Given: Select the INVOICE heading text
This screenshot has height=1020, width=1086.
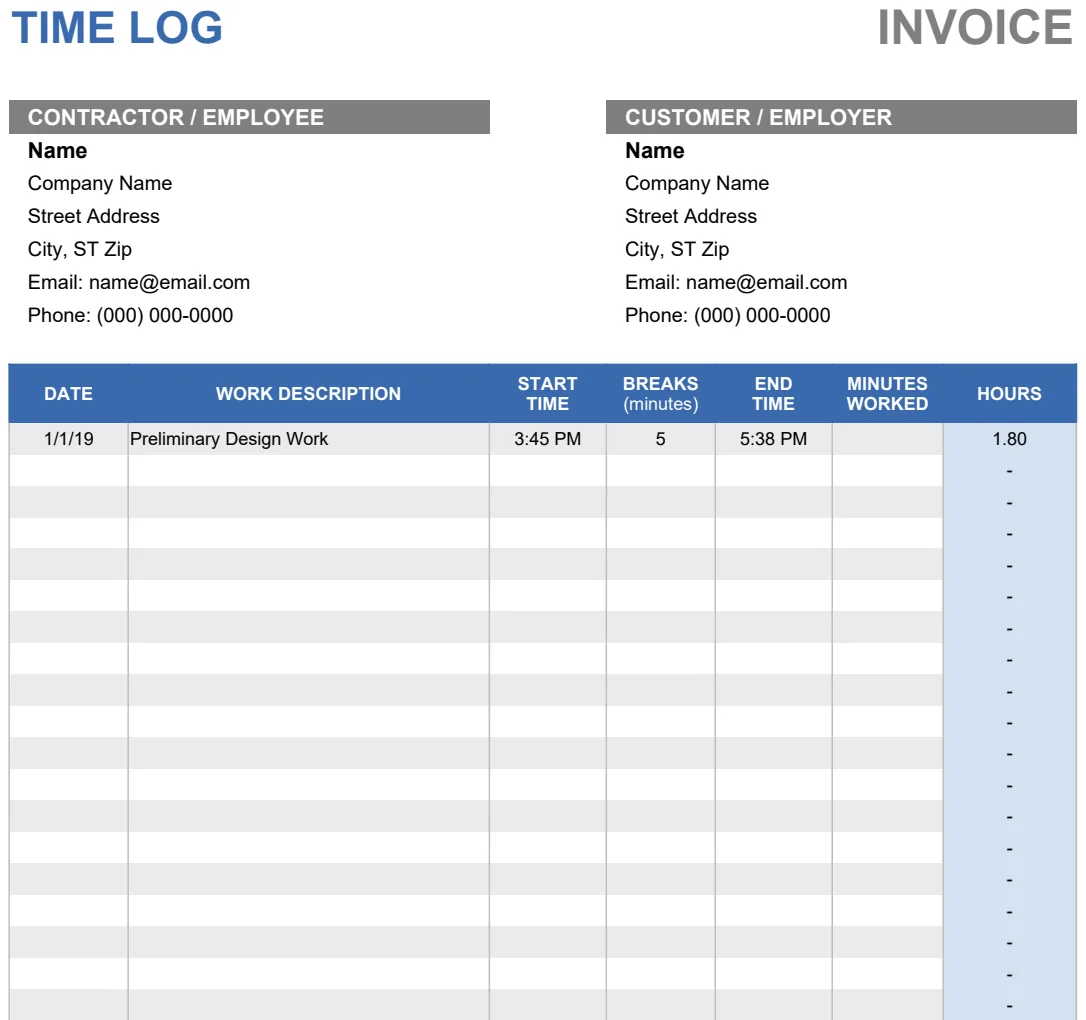Looking at the screenshot, I should [x=975, y=28].
